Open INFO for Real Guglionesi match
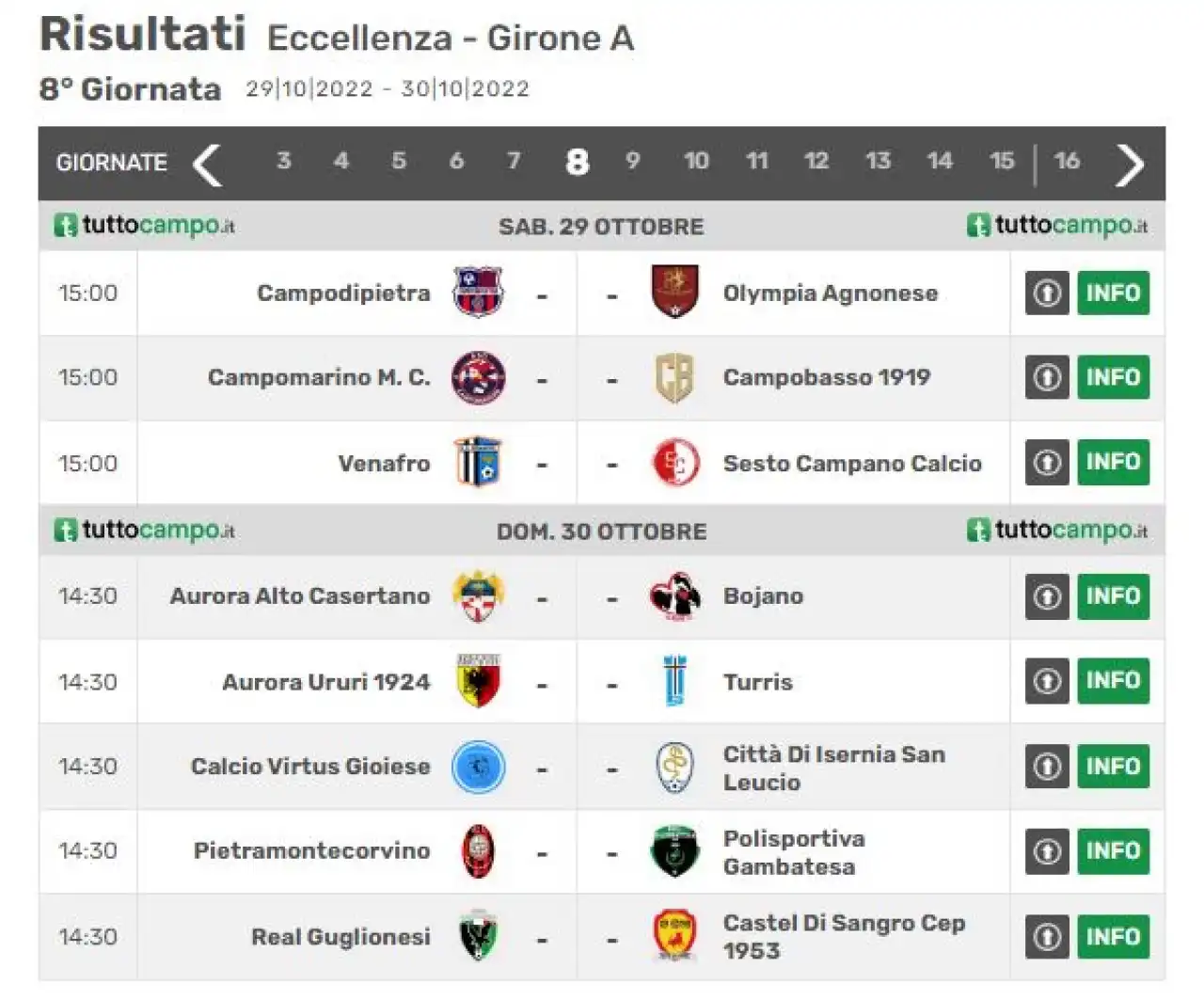Image resolution: width=1204 pixels, height=999 pixels. pyautogui.click(x=1114, y=937)
